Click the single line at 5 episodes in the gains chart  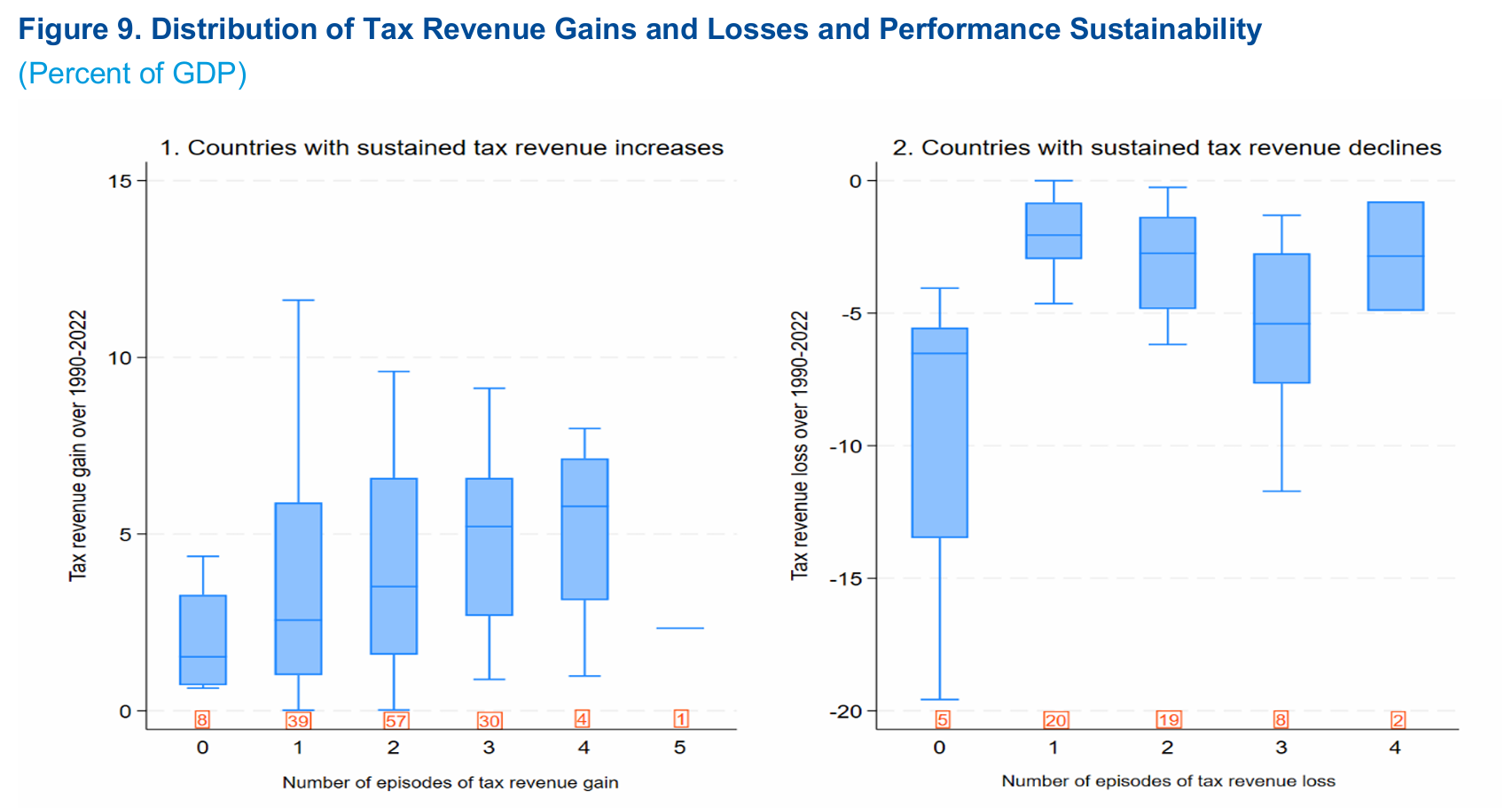coord(680,628)
